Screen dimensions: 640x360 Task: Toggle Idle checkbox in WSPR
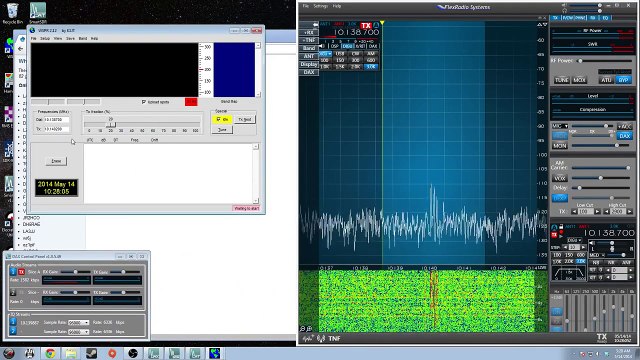click(x=219, y=119)
